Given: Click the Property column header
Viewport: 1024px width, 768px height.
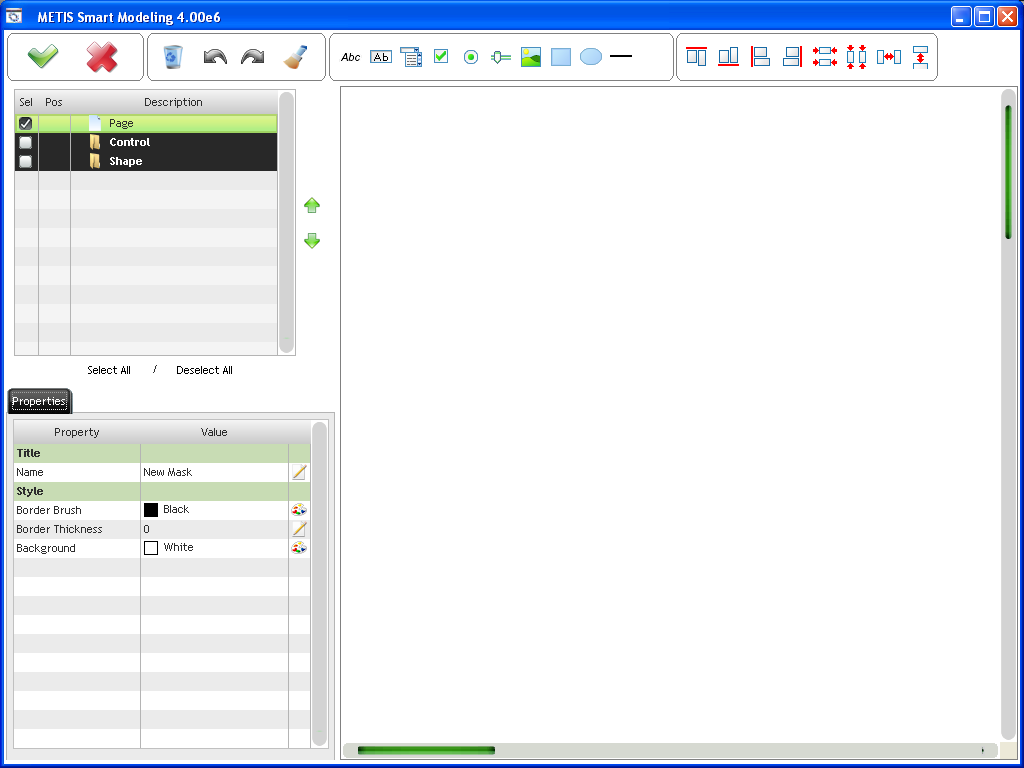Looking at the screenshot, I should (77, 432).
